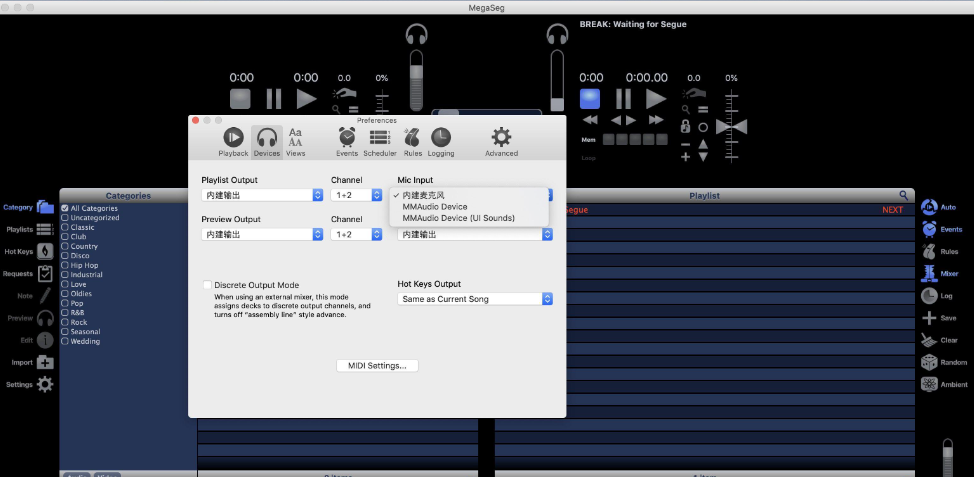Select MMAudio Device mic input option
This screenshot has width=974, height=477.
point(435,207)
